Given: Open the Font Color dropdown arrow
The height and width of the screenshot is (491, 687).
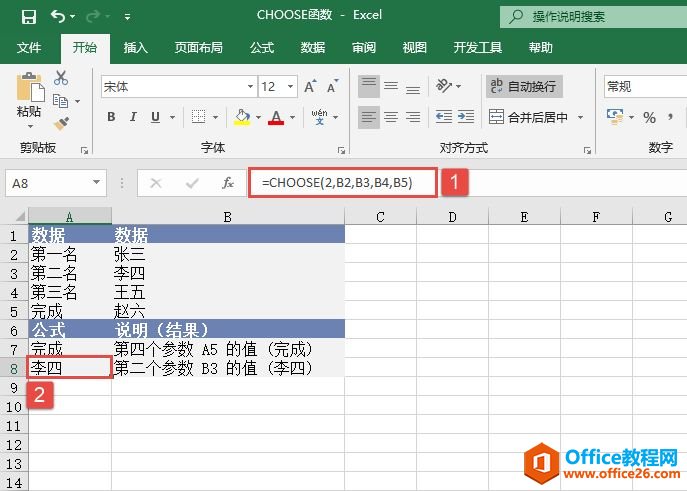Looking at the screenshot, I should pyautogui.click(x=292, y=117).
